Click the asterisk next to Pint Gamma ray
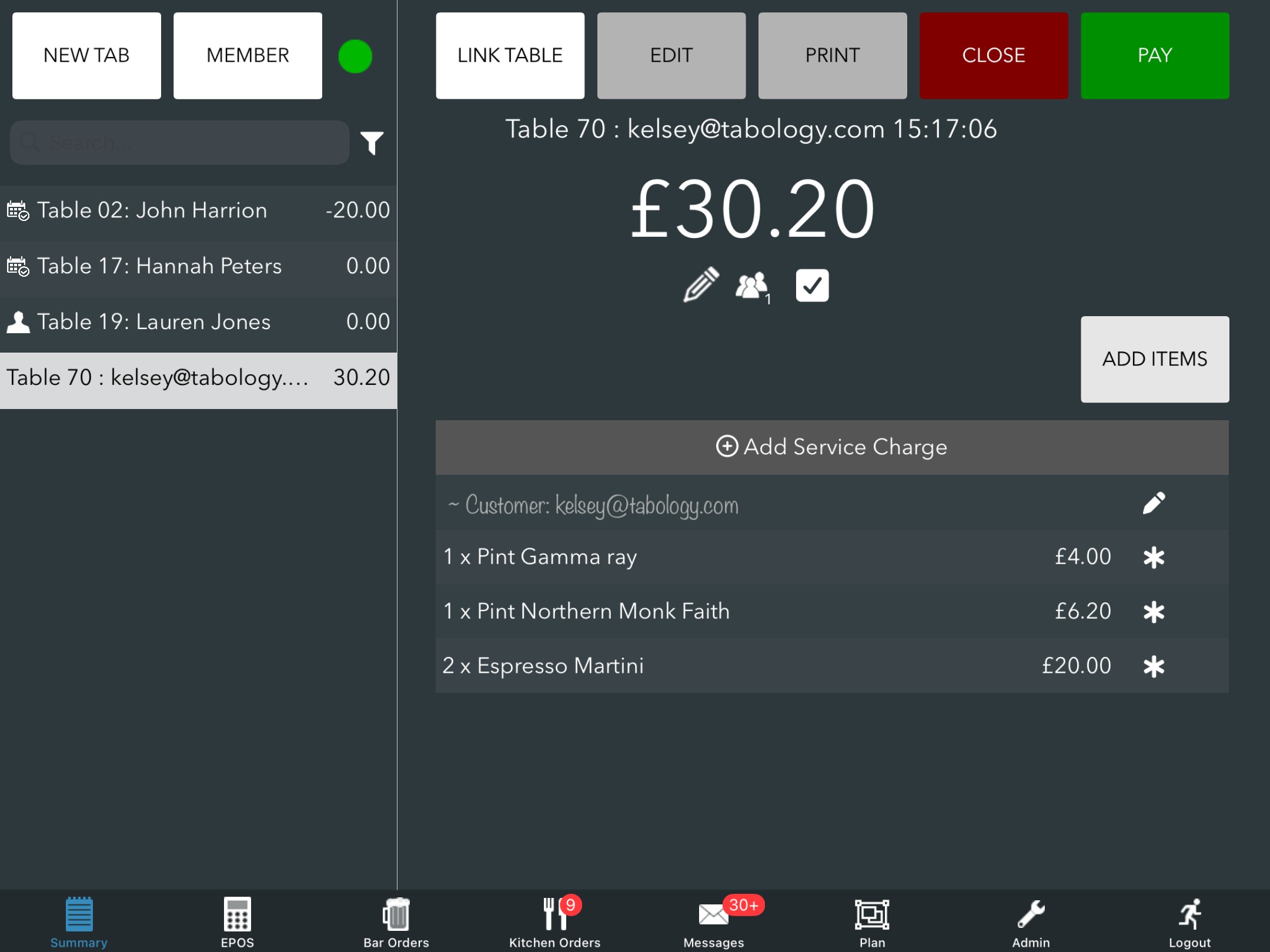This screenshot has width=1270, height=952. 1154,557
